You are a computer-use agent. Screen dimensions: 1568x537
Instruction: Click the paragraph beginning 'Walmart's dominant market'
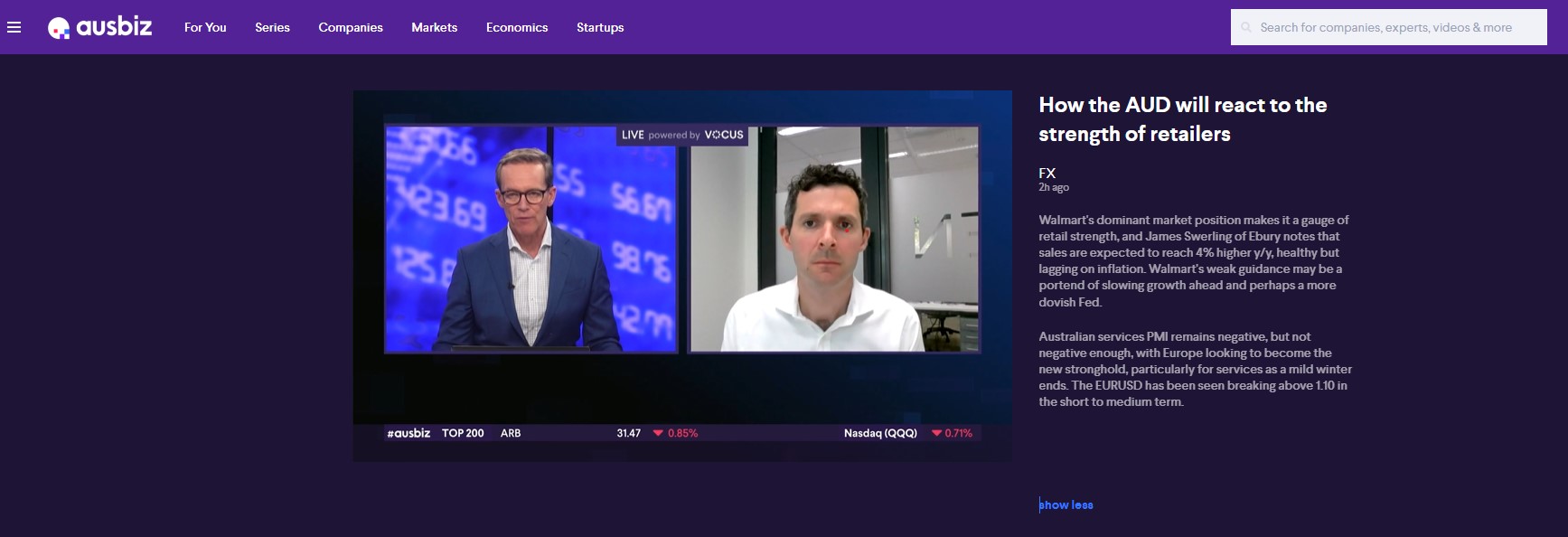(x=1194, y=260)
